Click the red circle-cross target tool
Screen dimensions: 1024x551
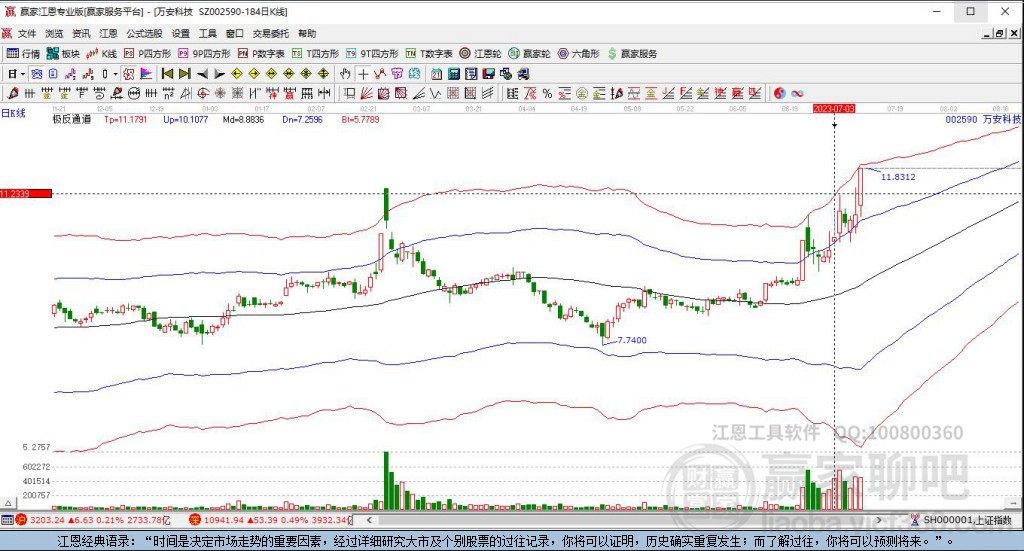click(203, 93)
